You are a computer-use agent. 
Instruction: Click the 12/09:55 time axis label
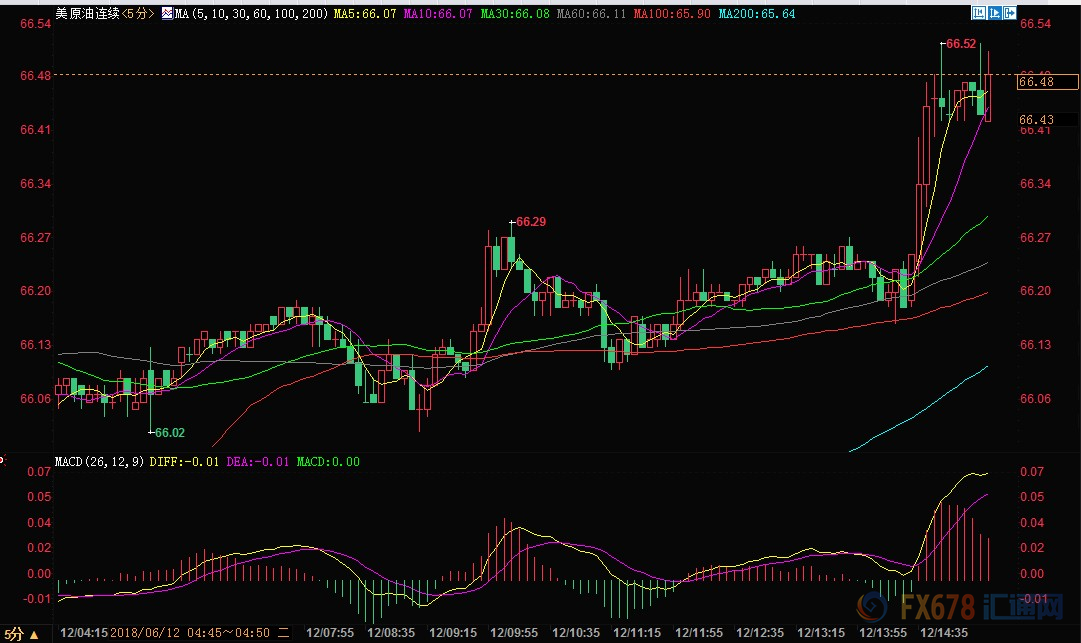click(x=513, y=633)
